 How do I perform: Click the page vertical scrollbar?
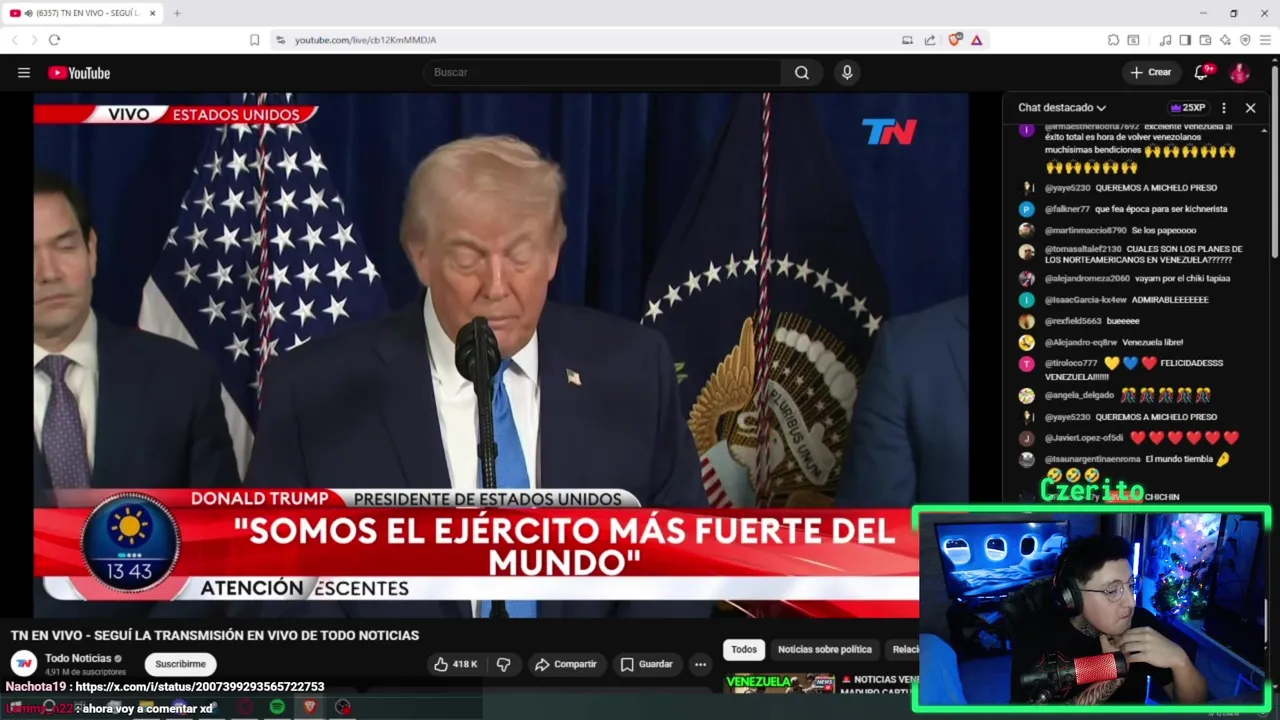coord(1274,160)
